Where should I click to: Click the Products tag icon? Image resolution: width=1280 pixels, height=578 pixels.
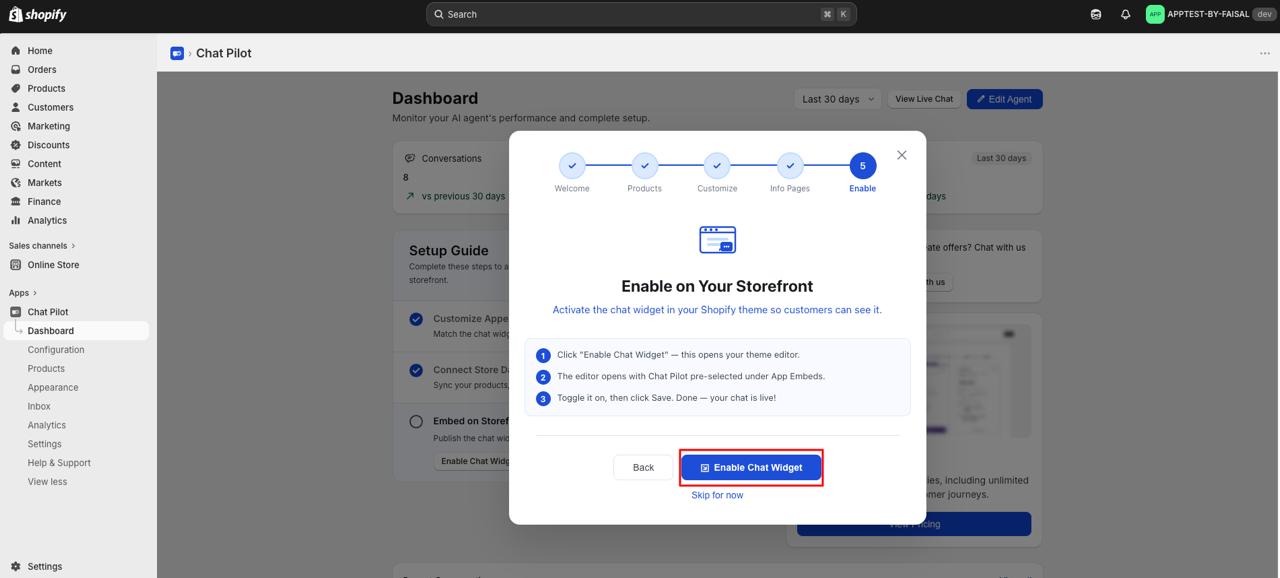(x=15, y=89)
